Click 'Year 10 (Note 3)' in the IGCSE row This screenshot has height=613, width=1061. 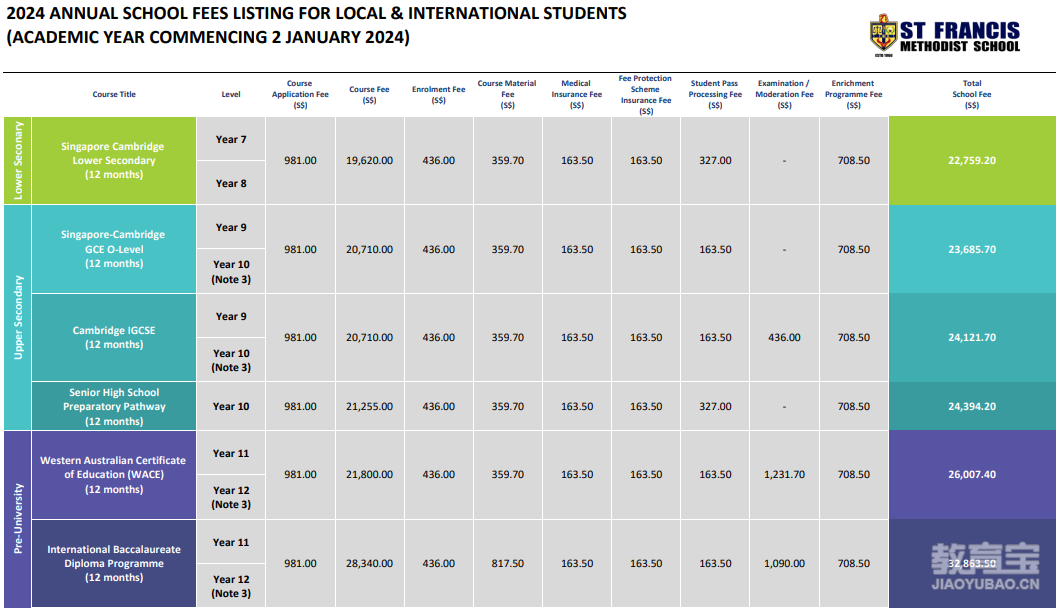click(231, 360)
